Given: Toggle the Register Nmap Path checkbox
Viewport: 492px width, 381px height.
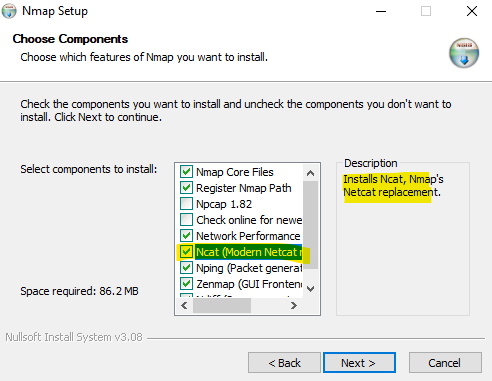Looking at the screenshot, I should pyautogui.click(x=186, y=188).
